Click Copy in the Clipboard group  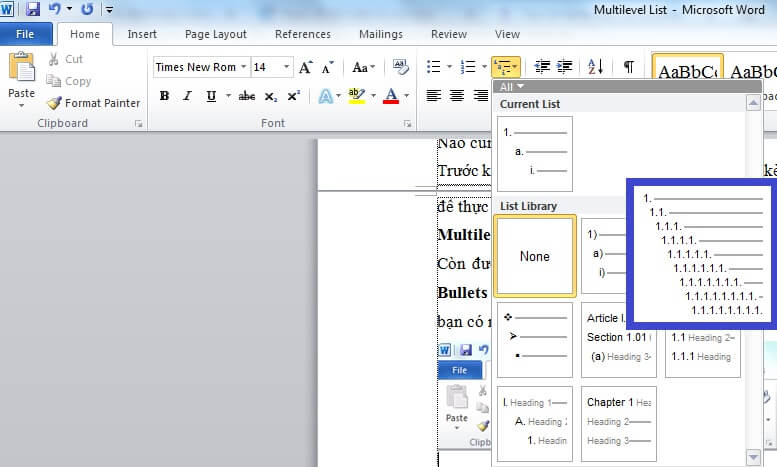69,81
